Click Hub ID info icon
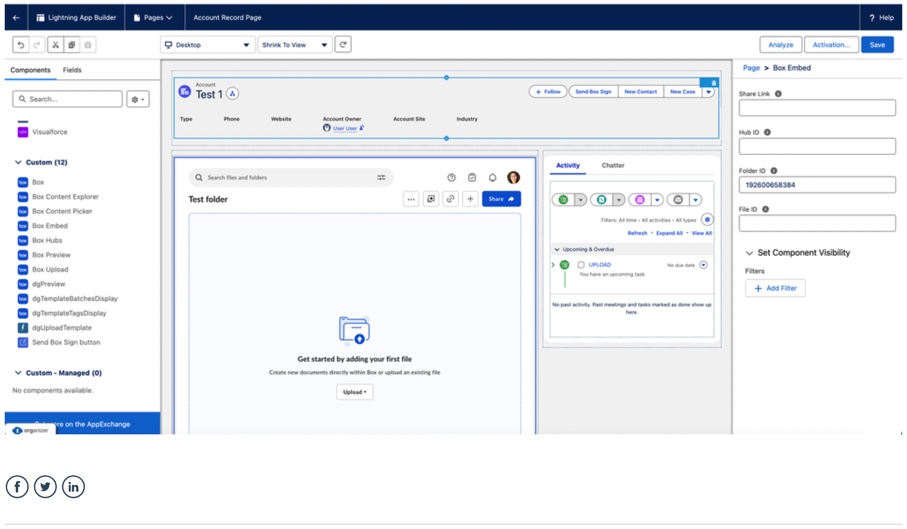The width and height of the screenshot is (907, 529). [x=767, y=132]
